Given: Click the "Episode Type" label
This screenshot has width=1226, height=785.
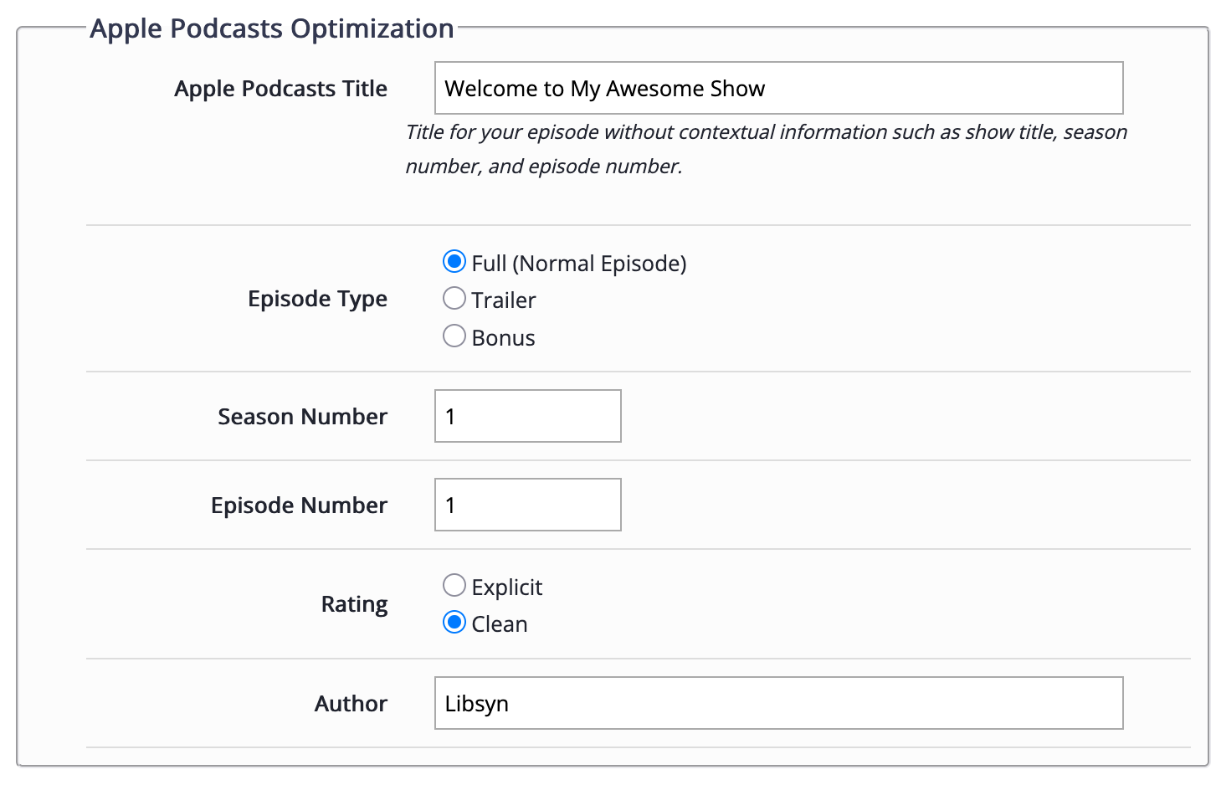Looking at the screenshot, I should tap(317, 300).
